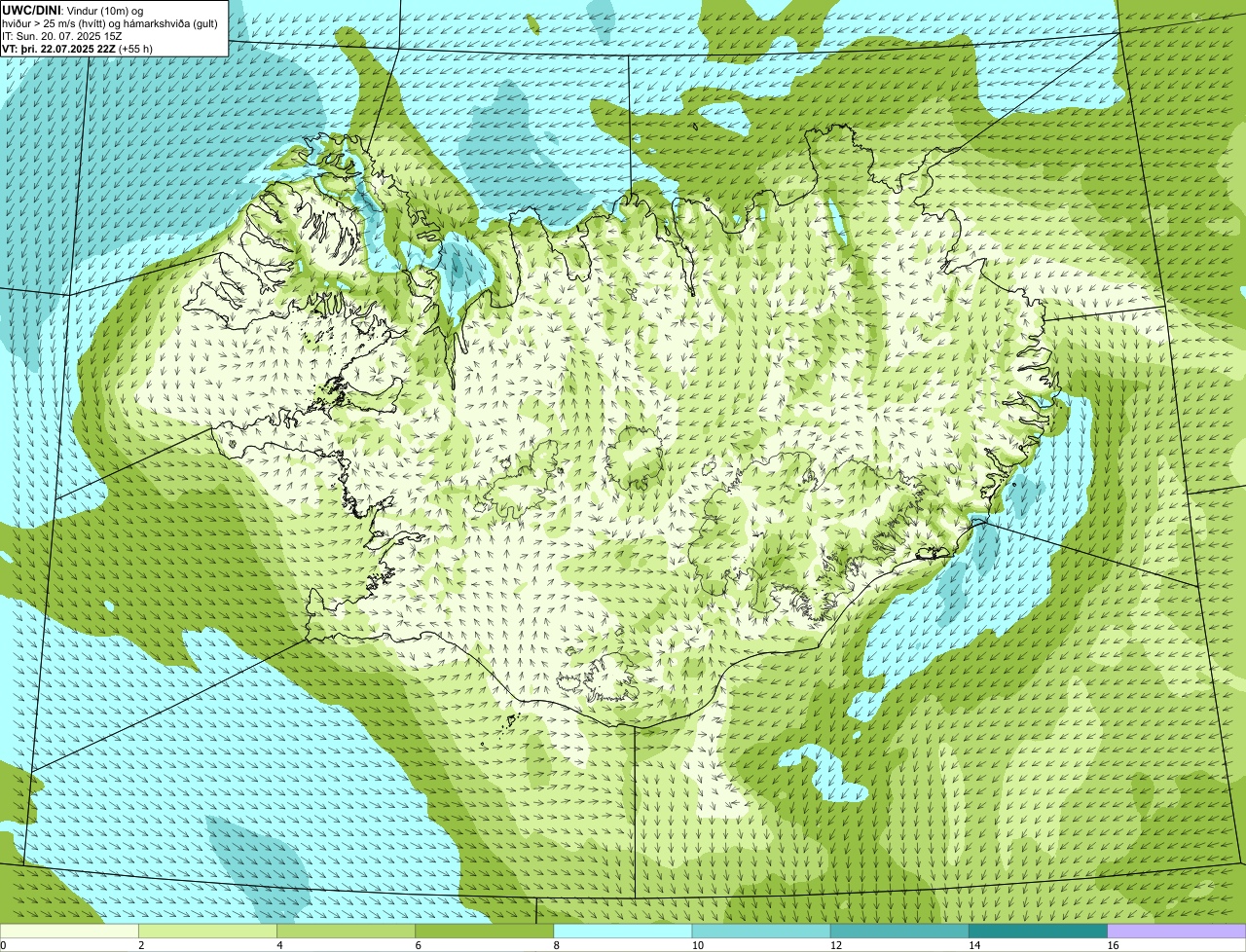
Task: Click the title text 'UWC/DINI: Vindur (10m) og'
Action: [x=73, y=10]
